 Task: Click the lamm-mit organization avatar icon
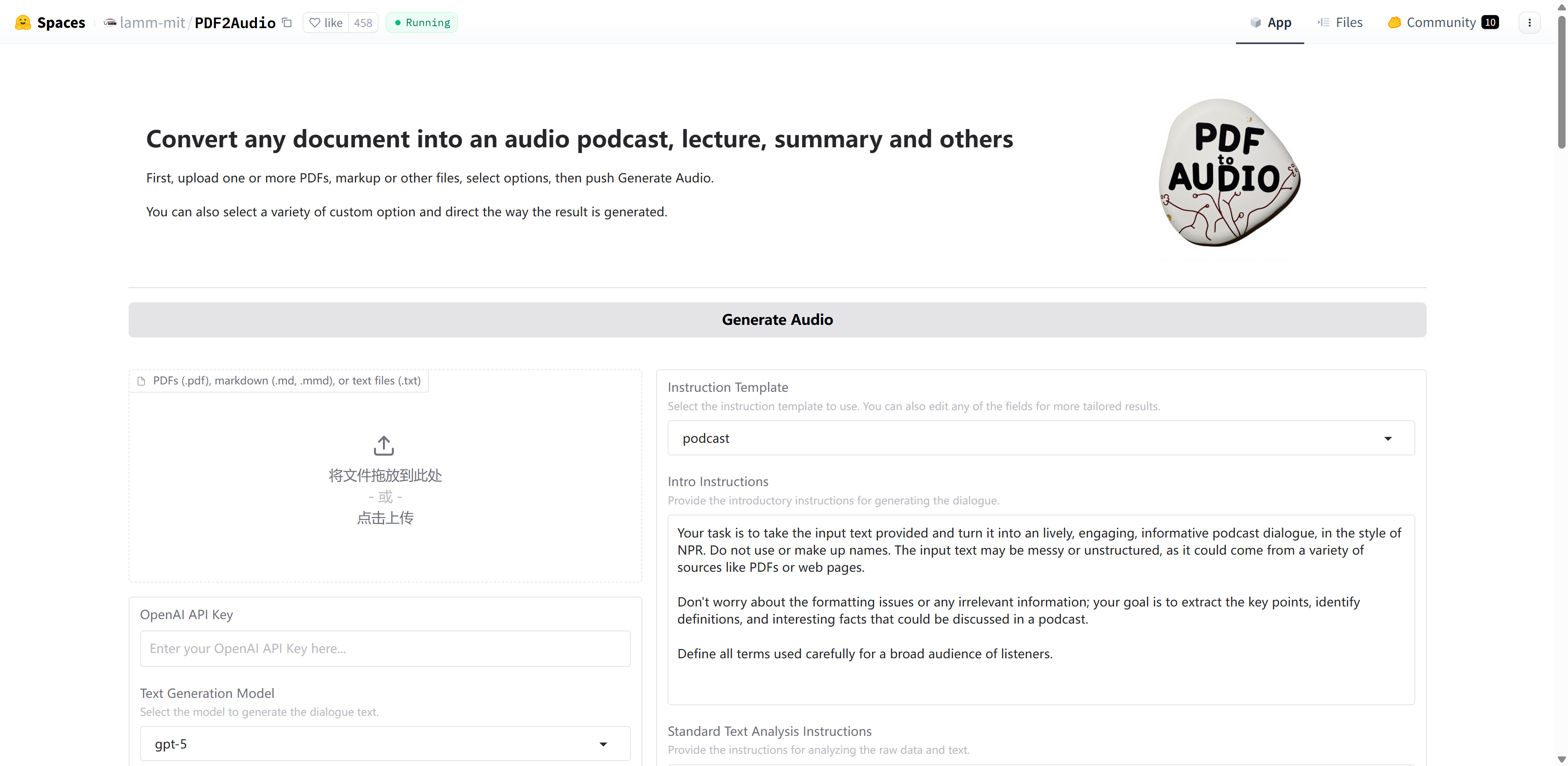(x=110, y=22)
